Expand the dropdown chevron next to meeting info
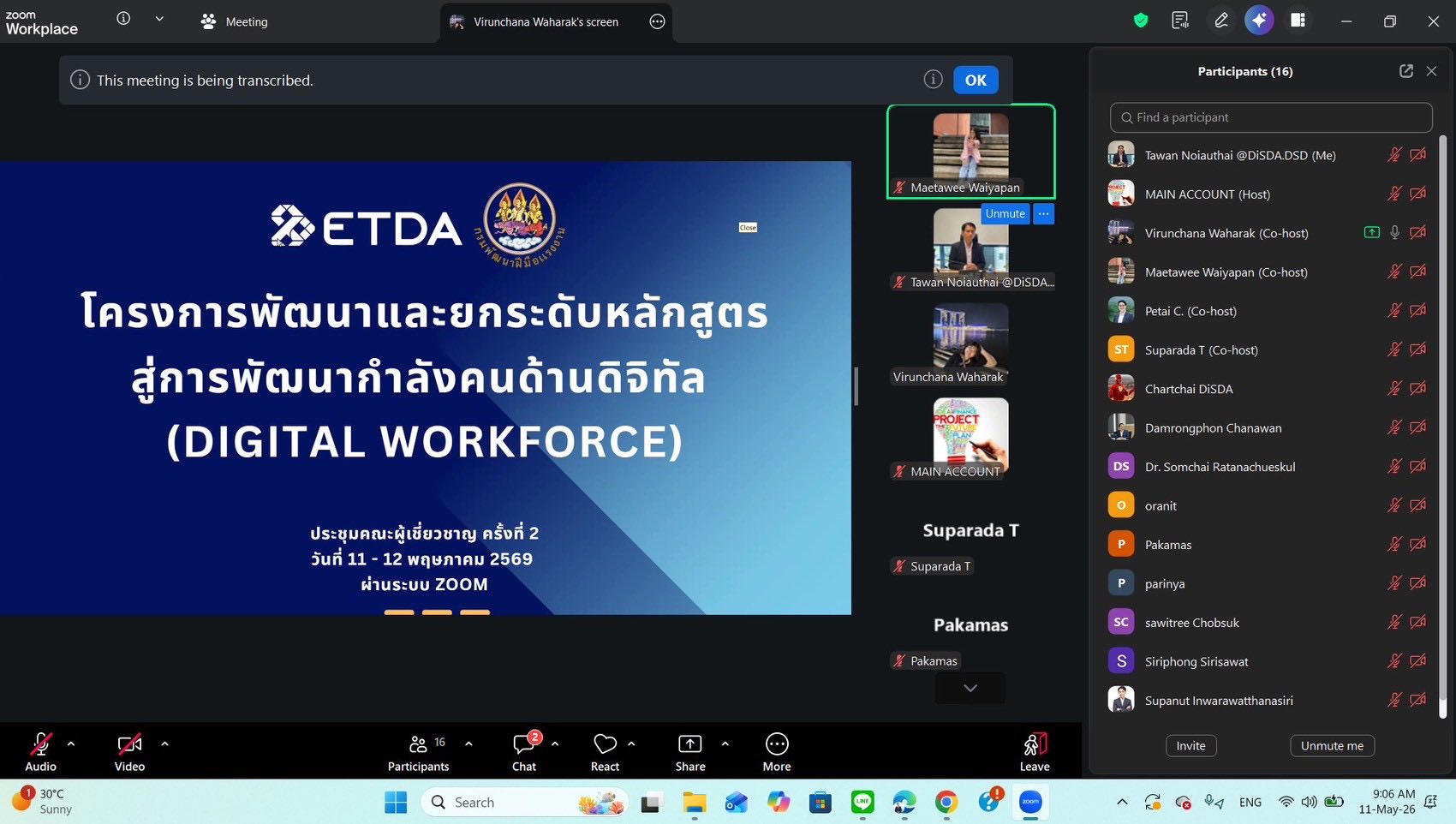1456x824 pixels. 159,19
